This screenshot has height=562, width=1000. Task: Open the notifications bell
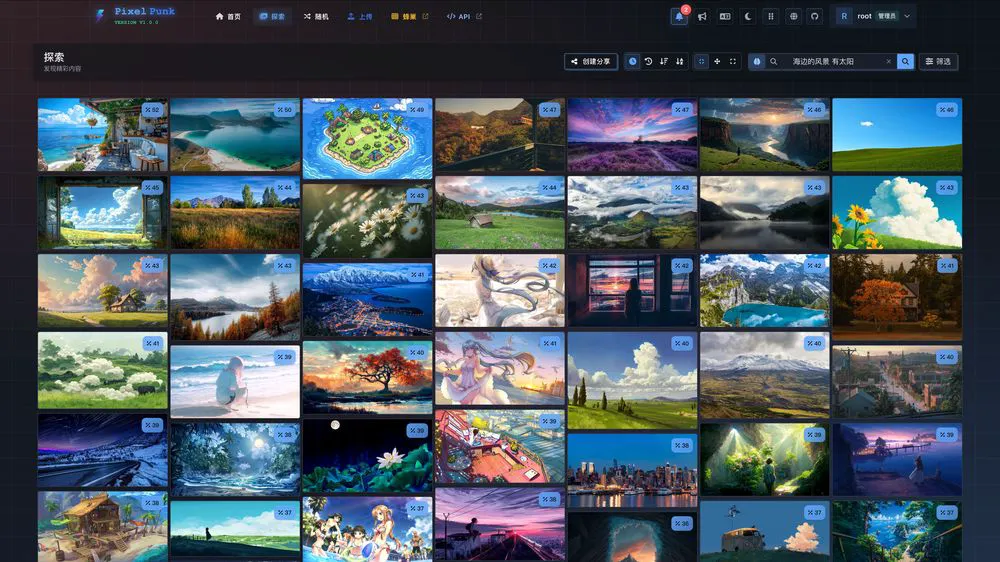point(679,16)
